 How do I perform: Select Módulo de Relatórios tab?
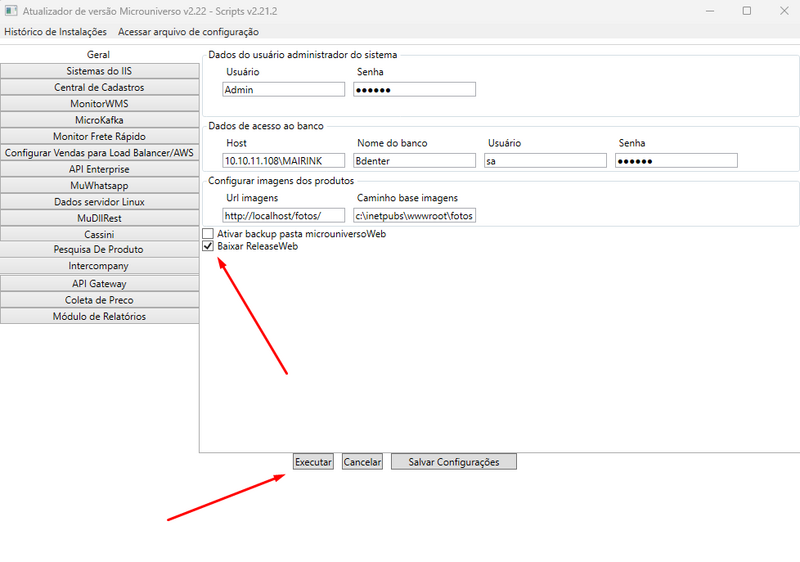(x=99, y=317)
